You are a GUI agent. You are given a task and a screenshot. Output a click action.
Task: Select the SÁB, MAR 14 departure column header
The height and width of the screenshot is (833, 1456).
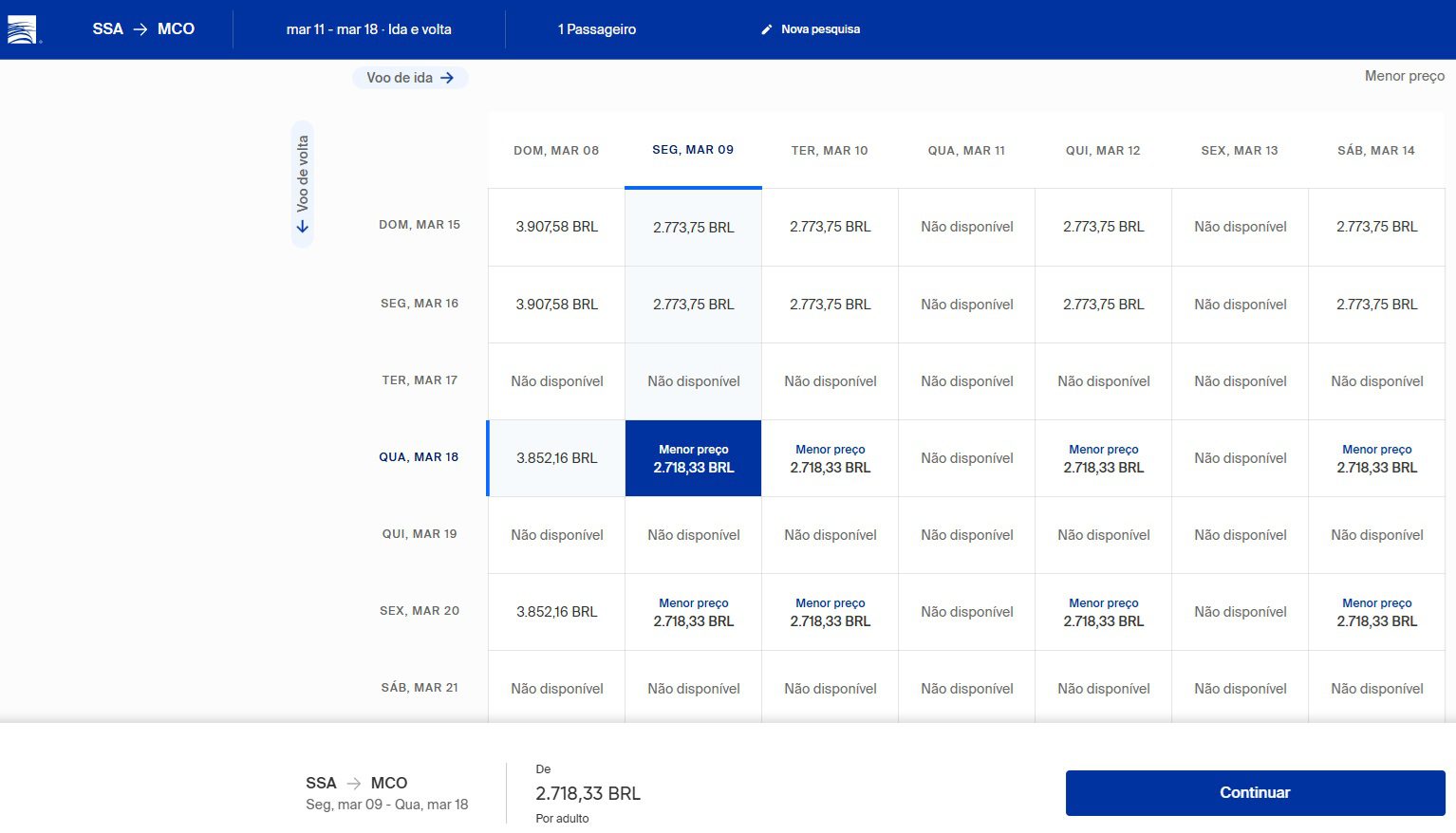point(1376,151)
